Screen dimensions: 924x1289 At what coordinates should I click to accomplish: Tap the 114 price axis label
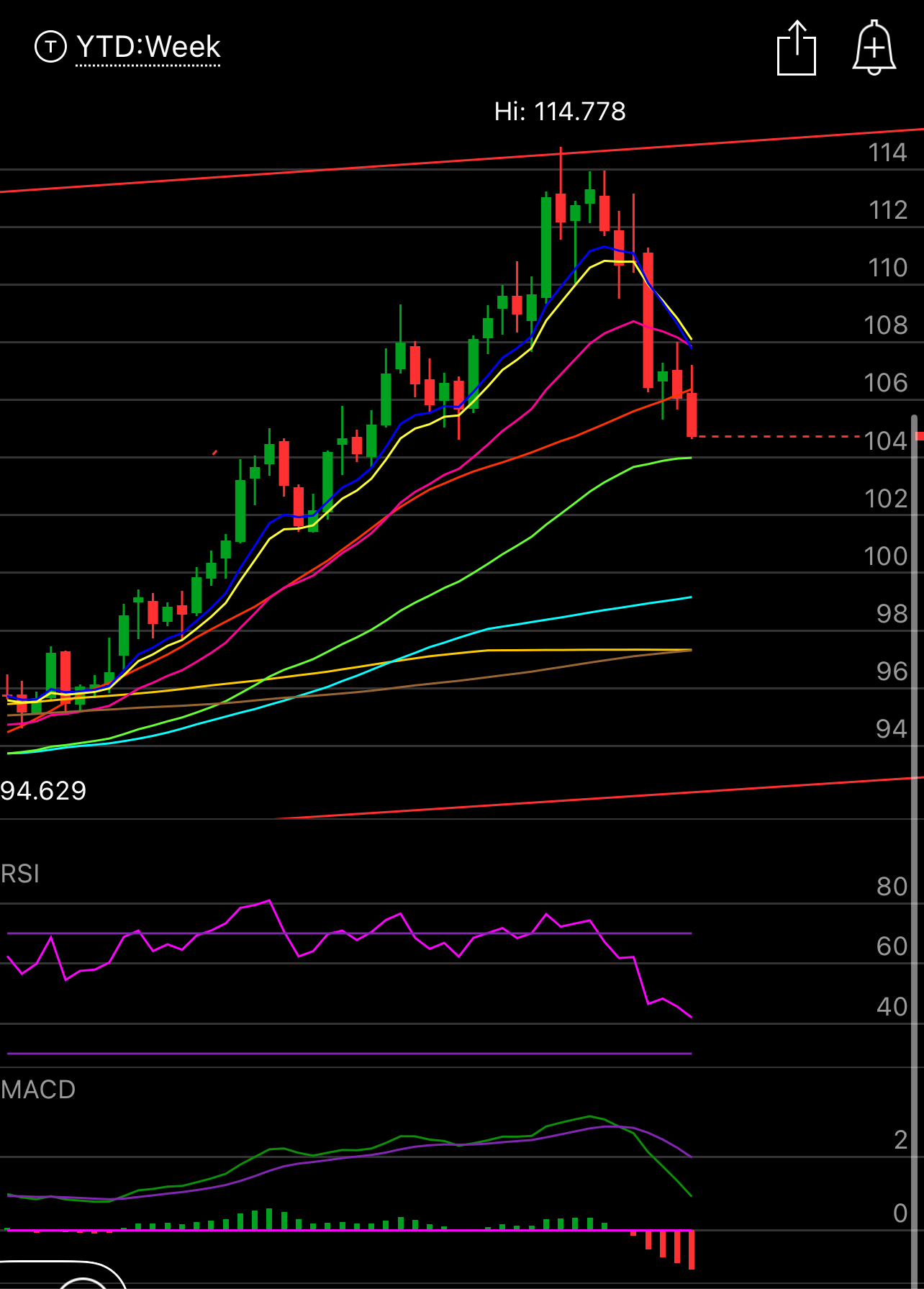click(887, 153)
